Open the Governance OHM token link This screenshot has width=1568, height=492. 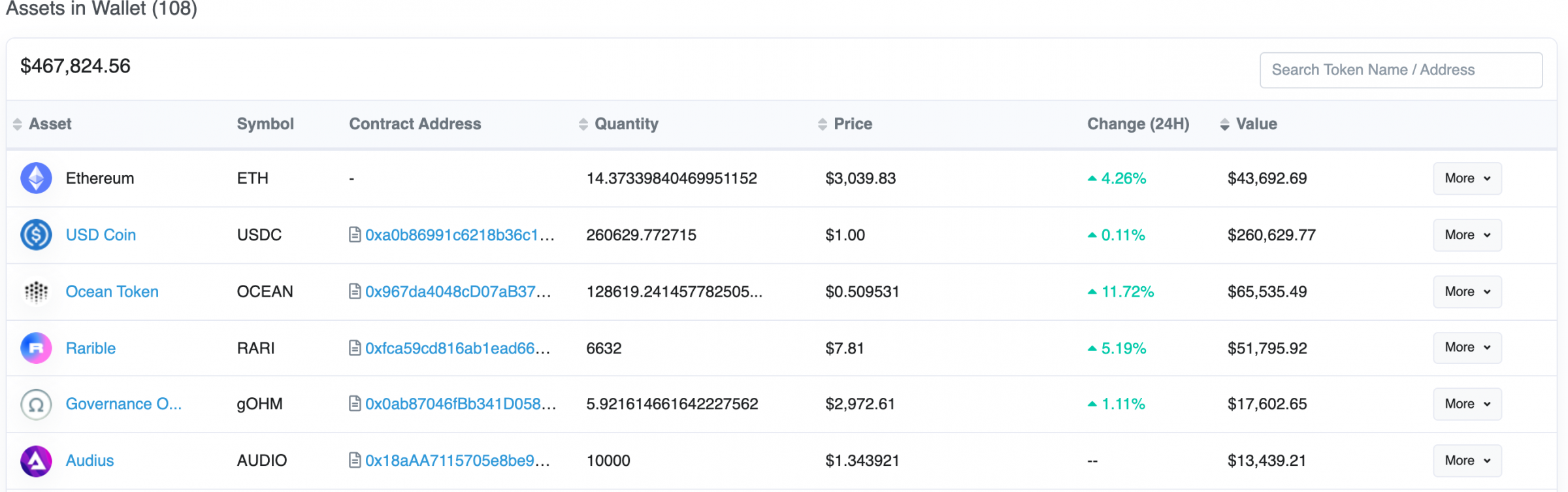click(123, 404)
